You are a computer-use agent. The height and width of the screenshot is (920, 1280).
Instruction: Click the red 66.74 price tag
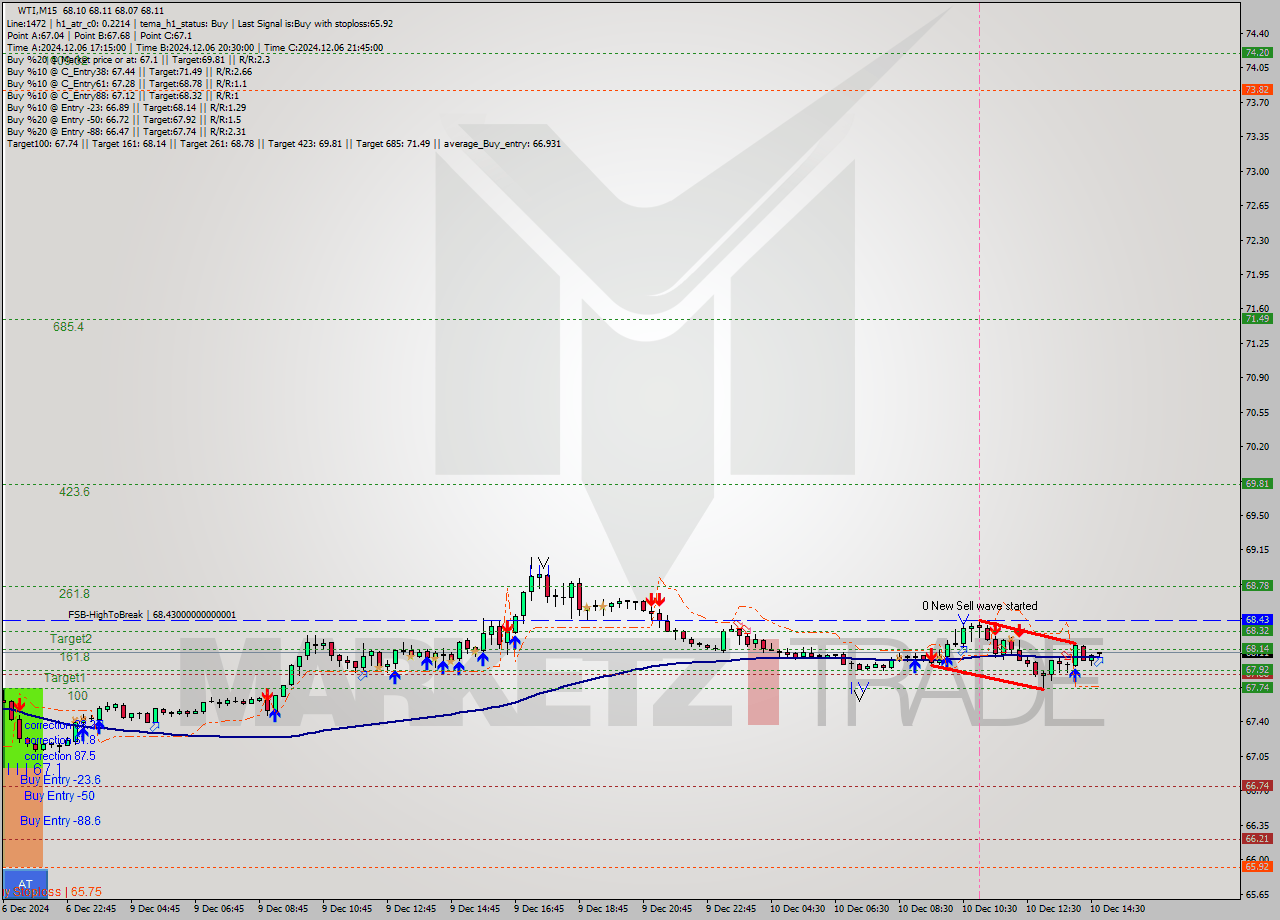pos(1257,786)
